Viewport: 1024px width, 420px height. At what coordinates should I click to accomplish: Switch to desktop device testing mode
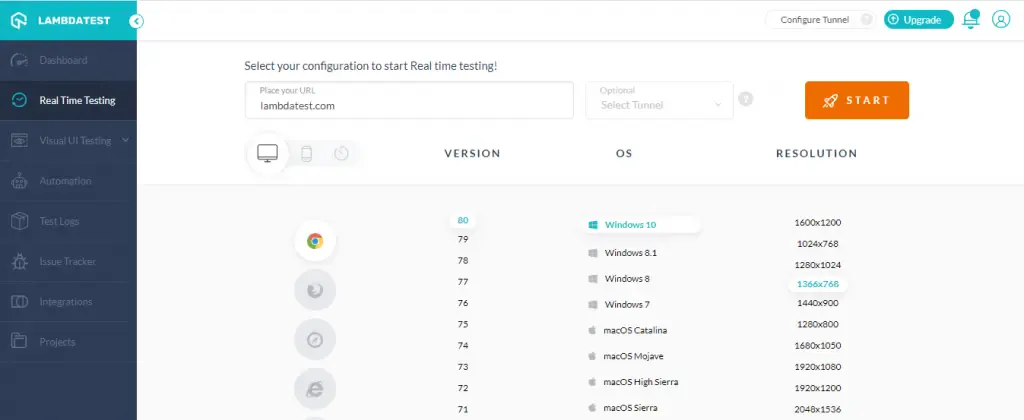[267, 153]
